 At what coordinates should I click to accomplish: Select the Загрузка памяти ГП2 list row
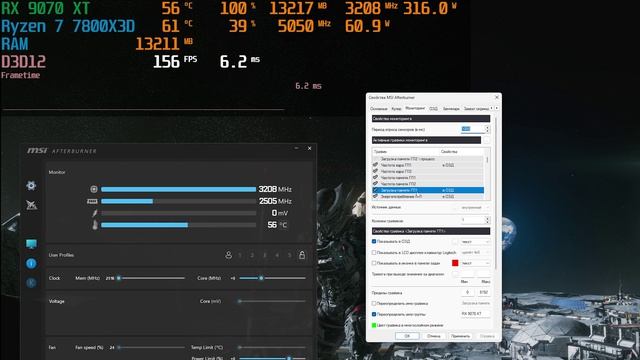[428, 159]
